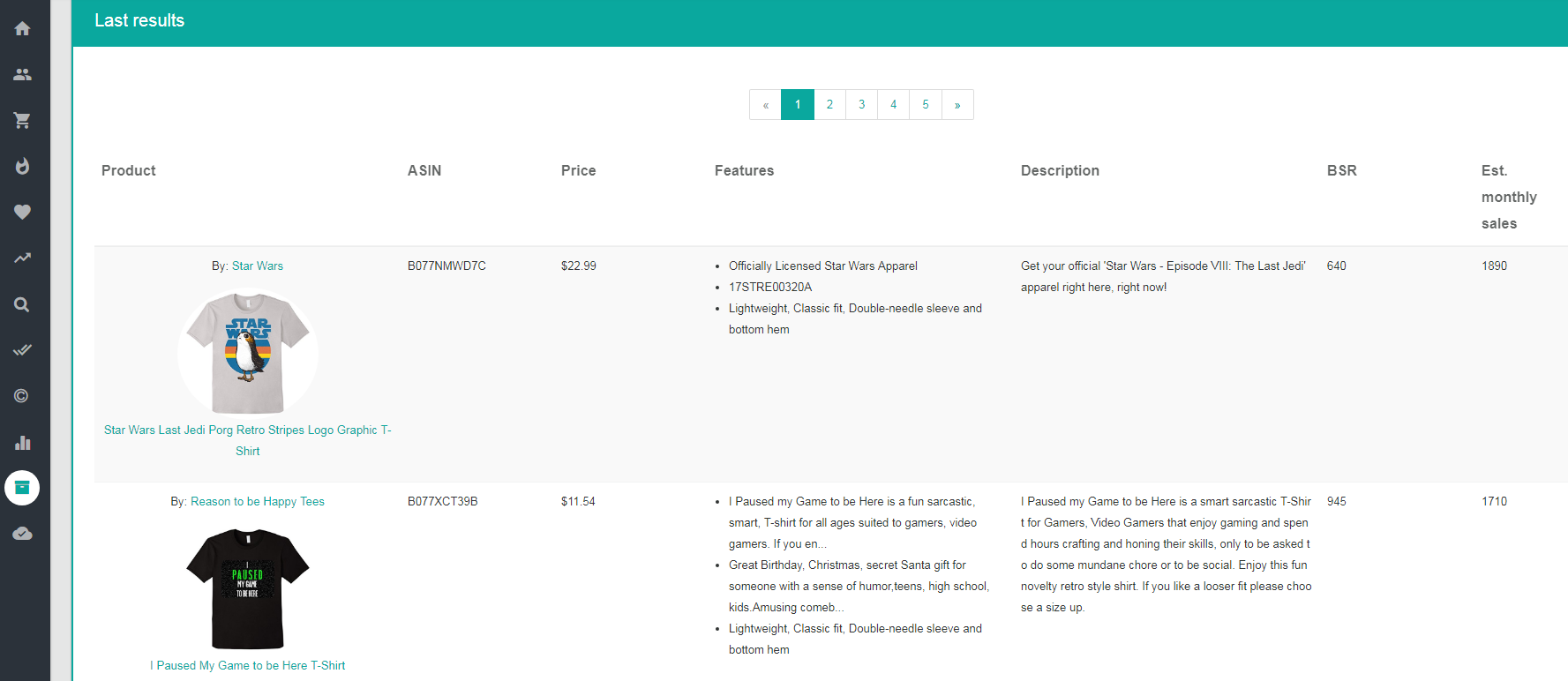Open the magnifier search icon in sidebar
The width and height of the screenshot is (1568, 681).
(x=22, y=304)
